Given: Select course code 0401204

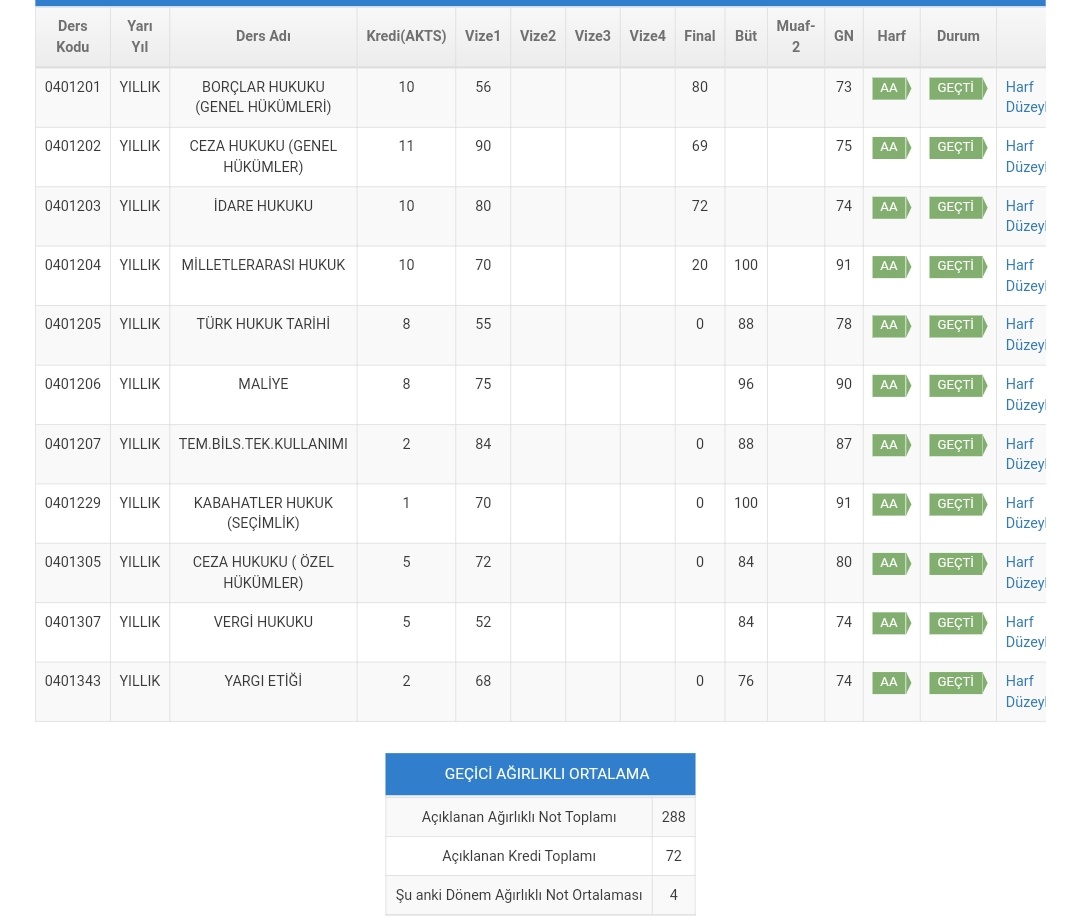Looking at the screenshot, I should pos(72,265).
